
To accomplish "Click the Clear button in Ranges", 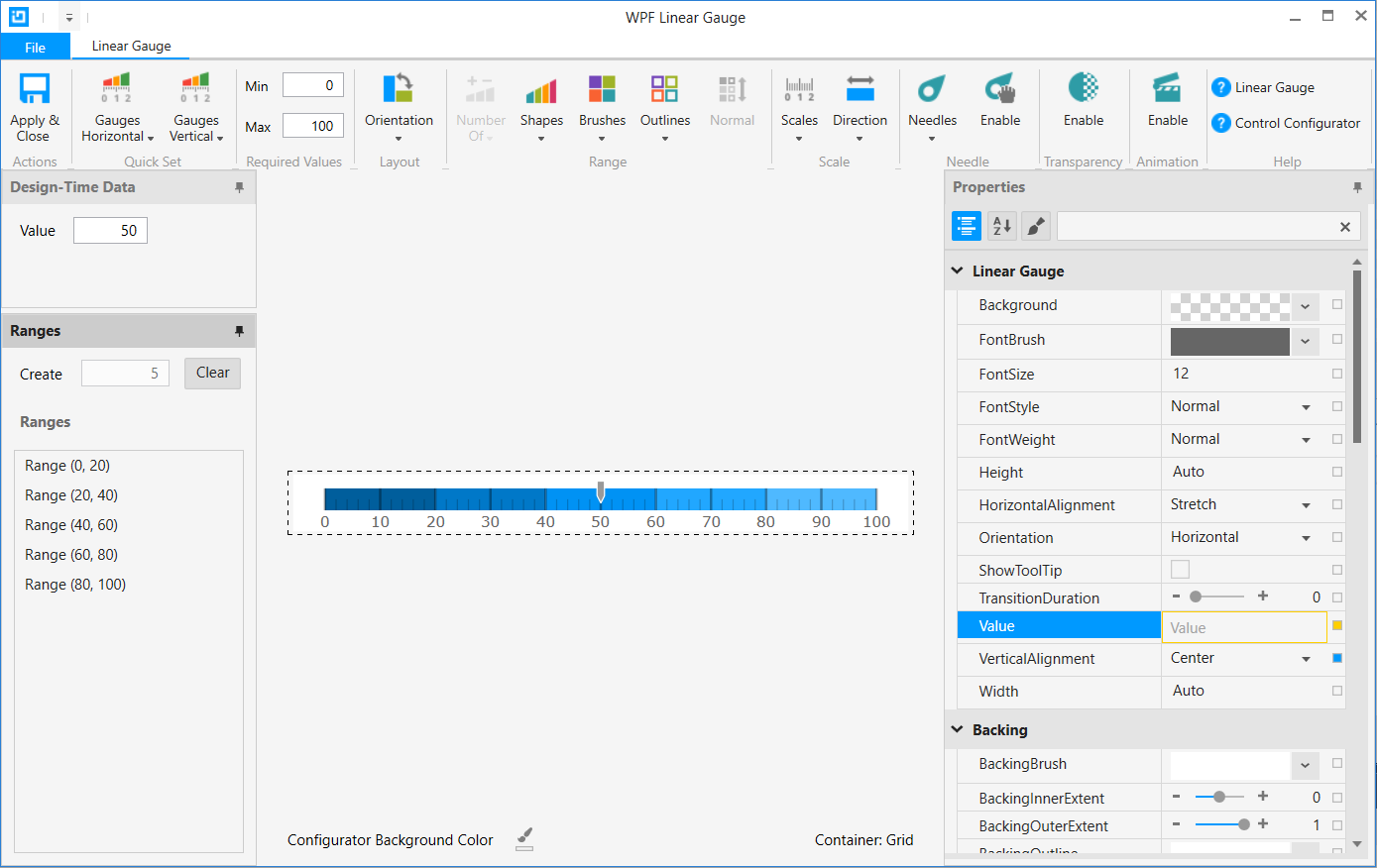I will tap(212, 373).
